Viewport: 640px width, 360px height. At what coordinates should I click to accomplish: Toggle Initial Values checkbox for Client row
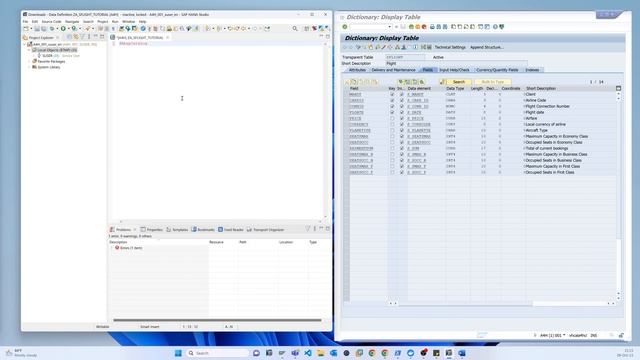coord(402,94)
